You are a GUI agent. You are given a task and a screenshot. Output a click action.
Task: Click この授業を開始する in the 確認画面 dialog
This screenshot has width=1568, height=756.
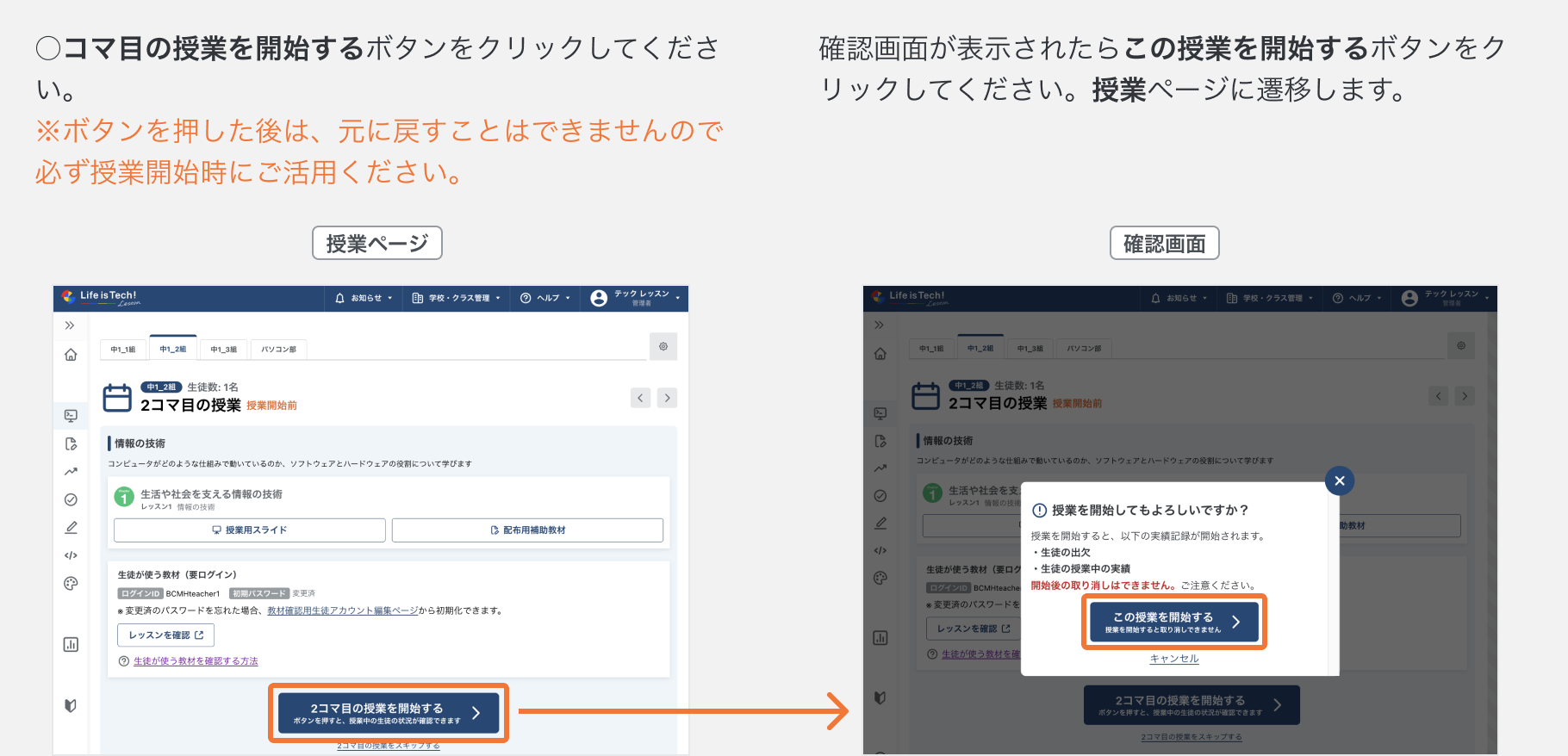(1174, 622)
